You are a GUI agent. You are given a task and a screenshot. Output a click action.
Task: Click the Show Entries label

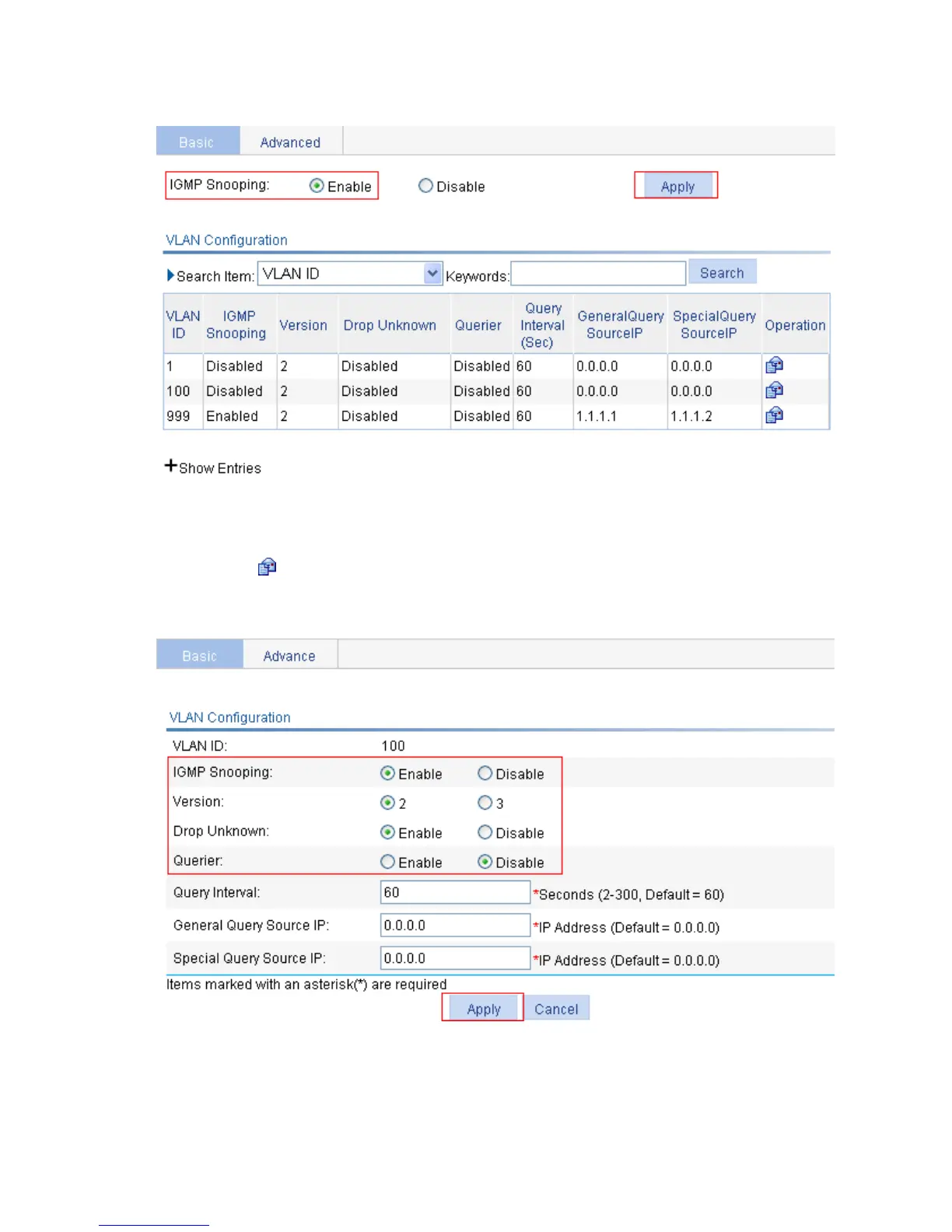click(220, 468)
